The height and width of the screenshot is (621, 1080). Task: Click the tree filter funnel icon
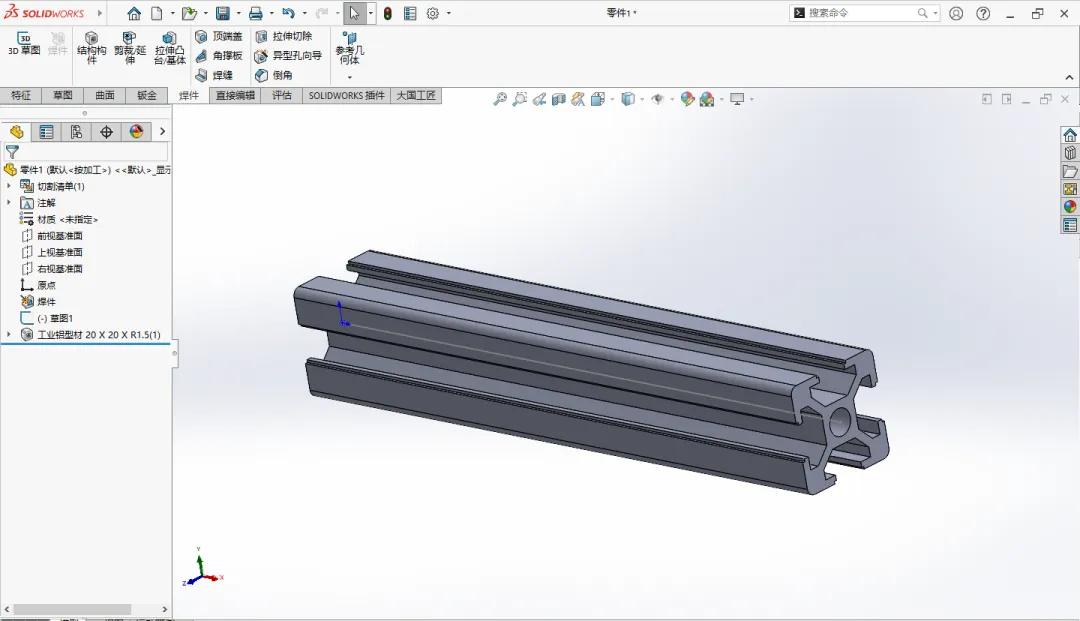(12, 151)
